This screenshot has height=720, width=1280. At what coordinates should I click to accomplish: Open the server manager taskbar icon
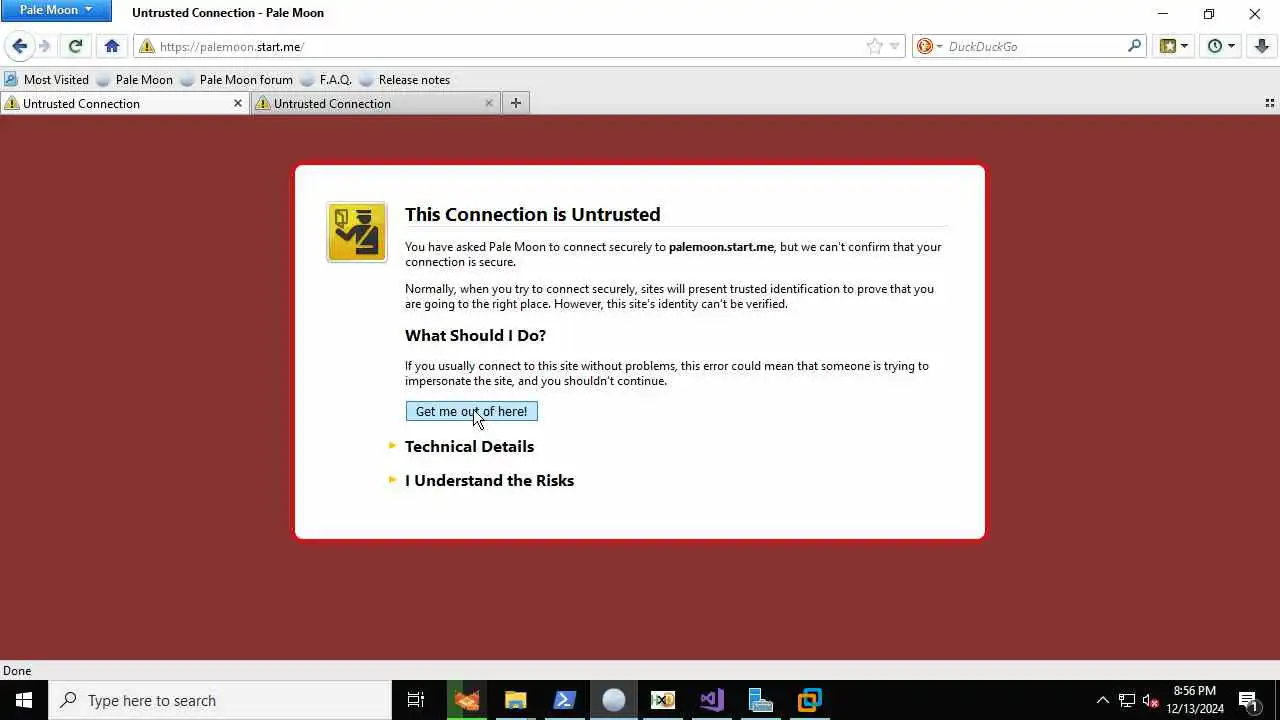tap(760, 700)
